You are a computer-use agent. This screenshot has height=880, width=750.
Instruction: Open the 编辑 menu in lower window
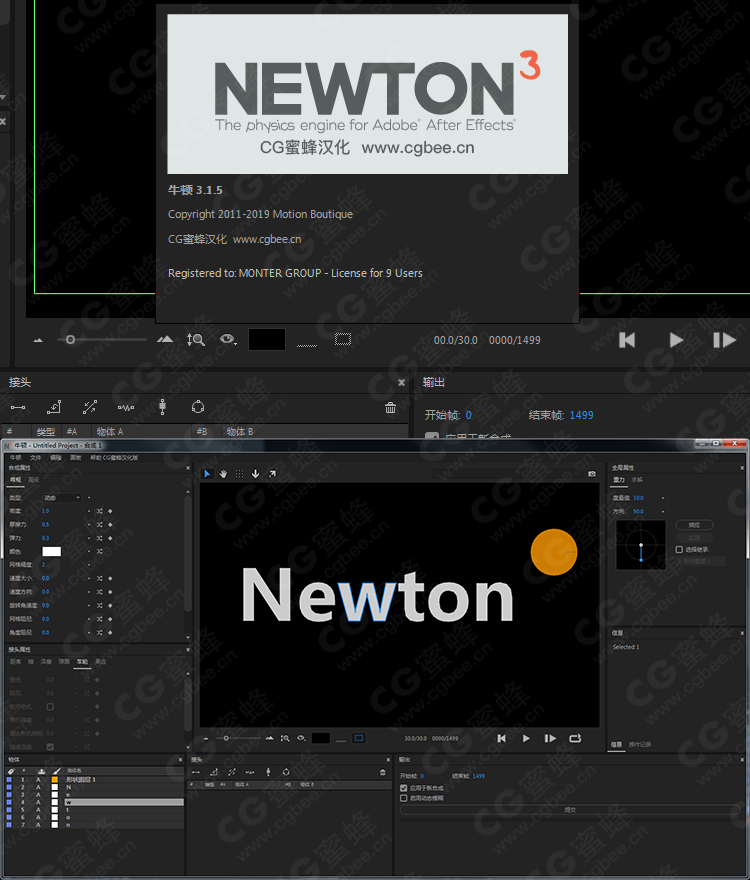pos(55,457)
